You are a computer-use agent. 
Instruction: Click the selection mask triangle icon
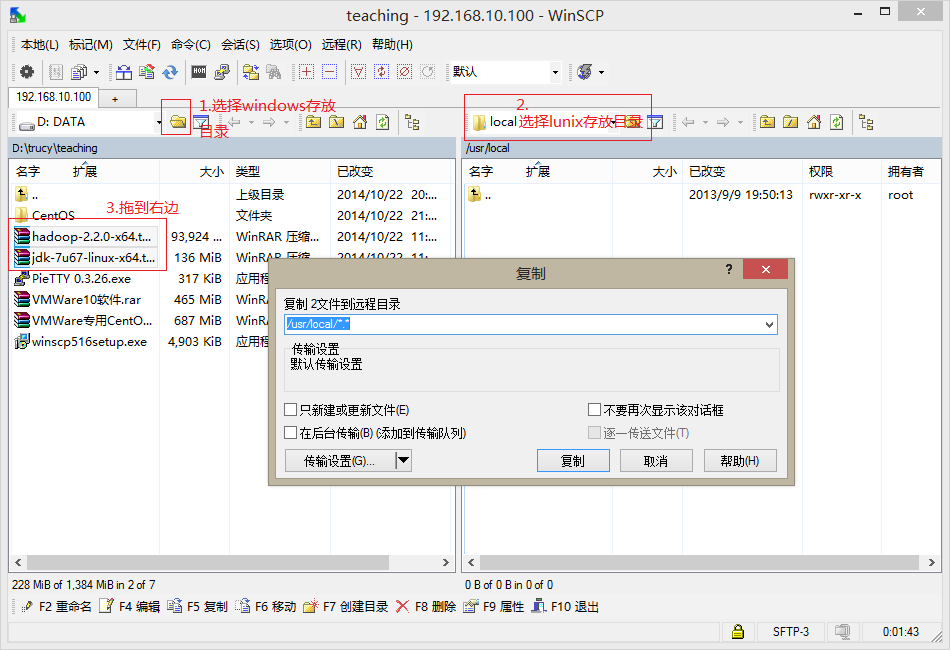coord(359,72)
